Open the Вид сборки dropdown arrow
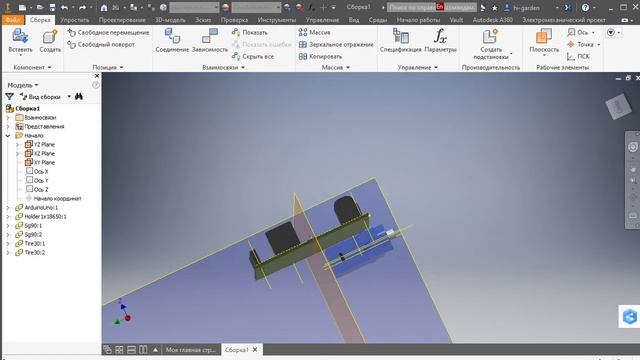The width and height of the screenshot is (640, 360). click(x=69, y=97)
